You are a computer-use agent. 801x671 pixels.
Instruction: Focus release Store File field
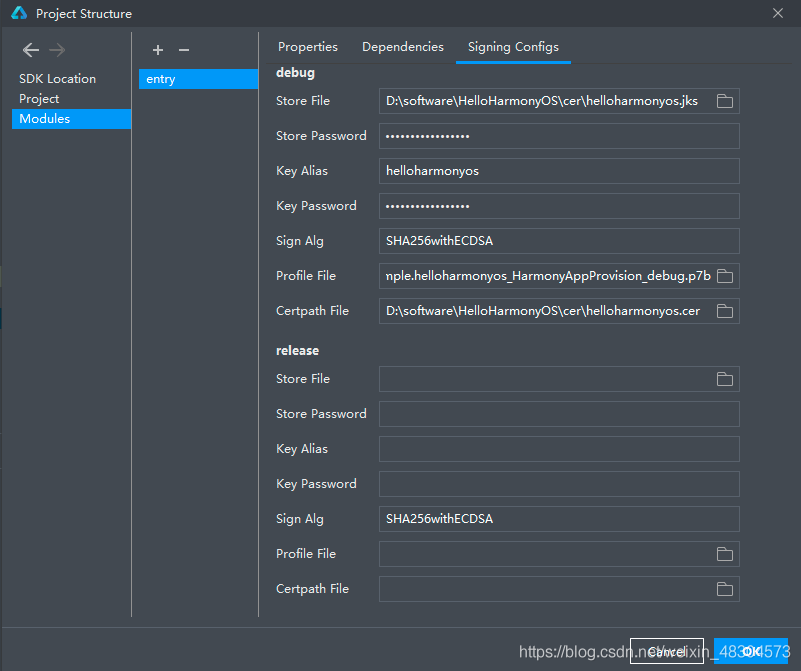559,379
